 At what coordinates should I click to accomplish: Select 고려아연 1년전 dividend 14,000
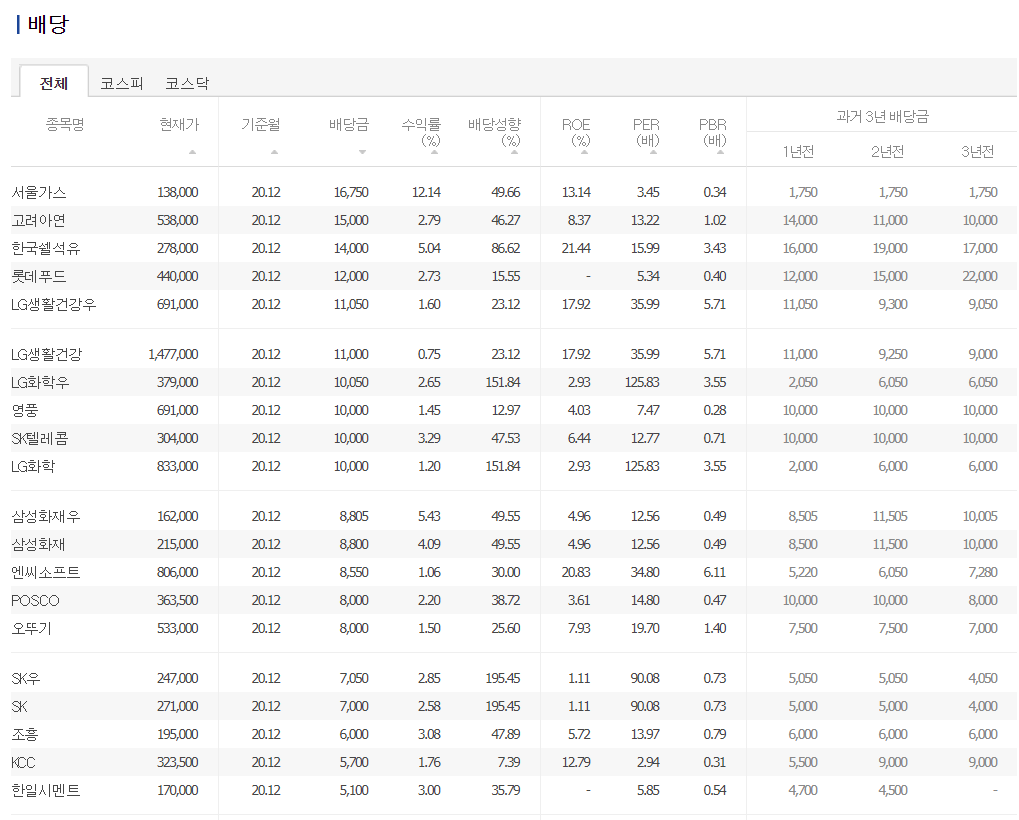click(800, 220)
